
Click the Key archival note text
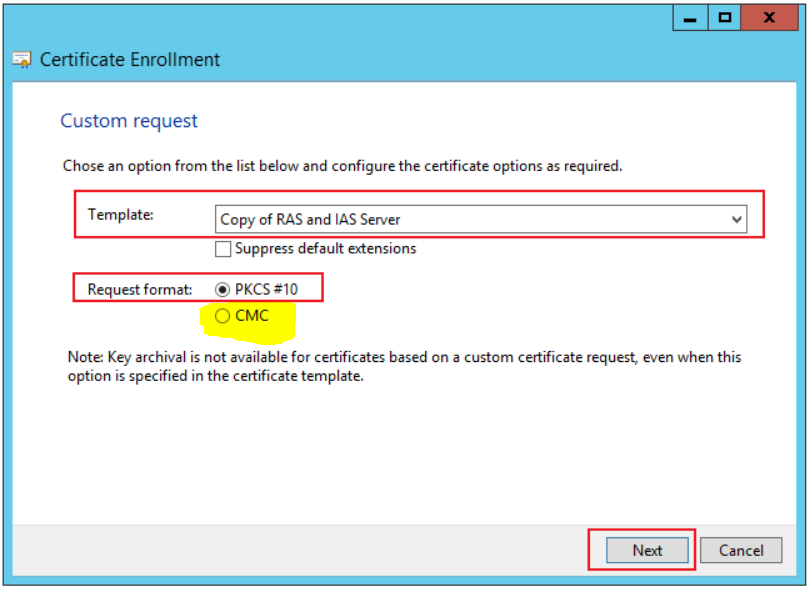click(x=404, y=367)
